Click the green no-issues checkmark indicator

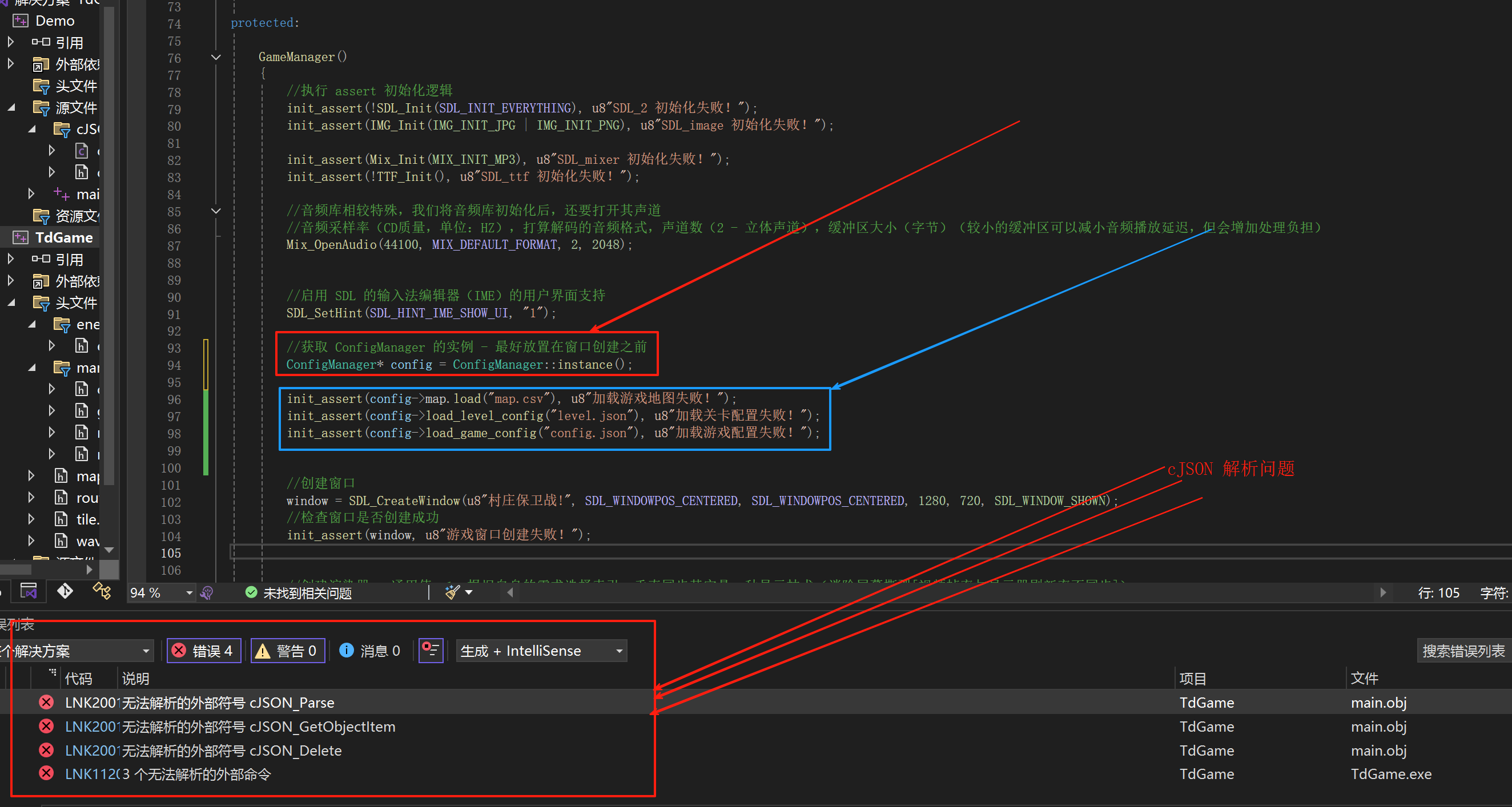251,593
